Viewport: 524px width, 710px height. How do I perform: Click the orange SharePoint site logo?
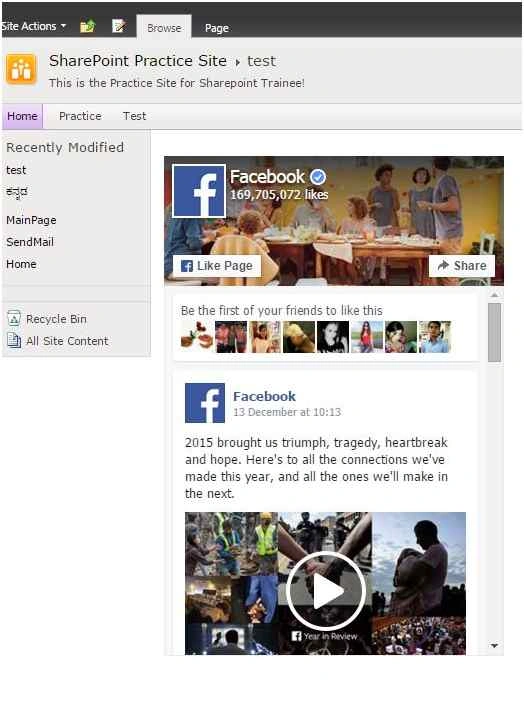pyautogui.click(x=21, y=69)
